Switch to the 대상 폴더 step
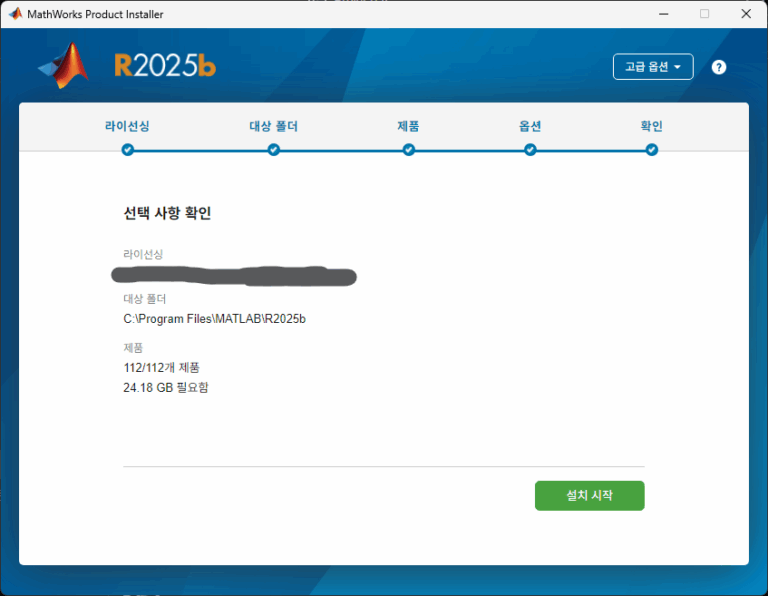The width and height of the screenshot is (768, 596). (273, 126)
